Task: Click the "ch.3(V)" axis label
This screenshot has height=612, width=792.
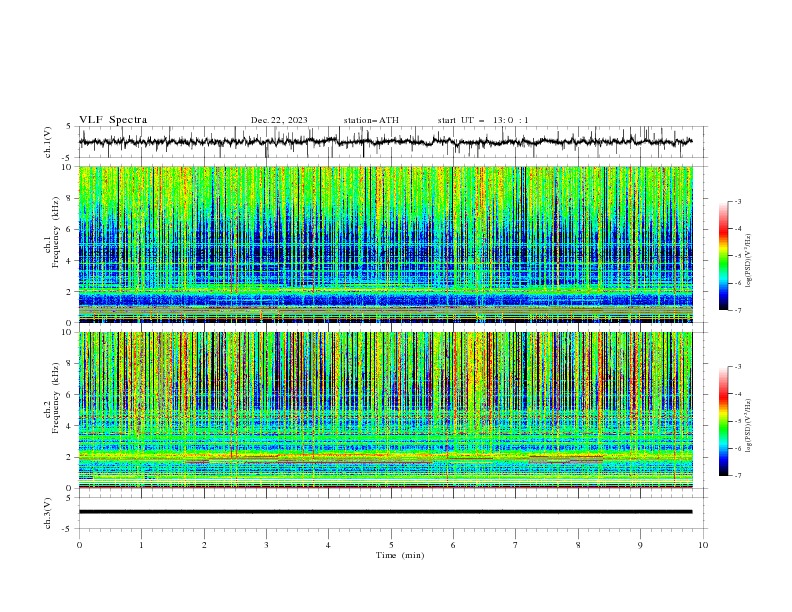Action: tap(48, 513)
